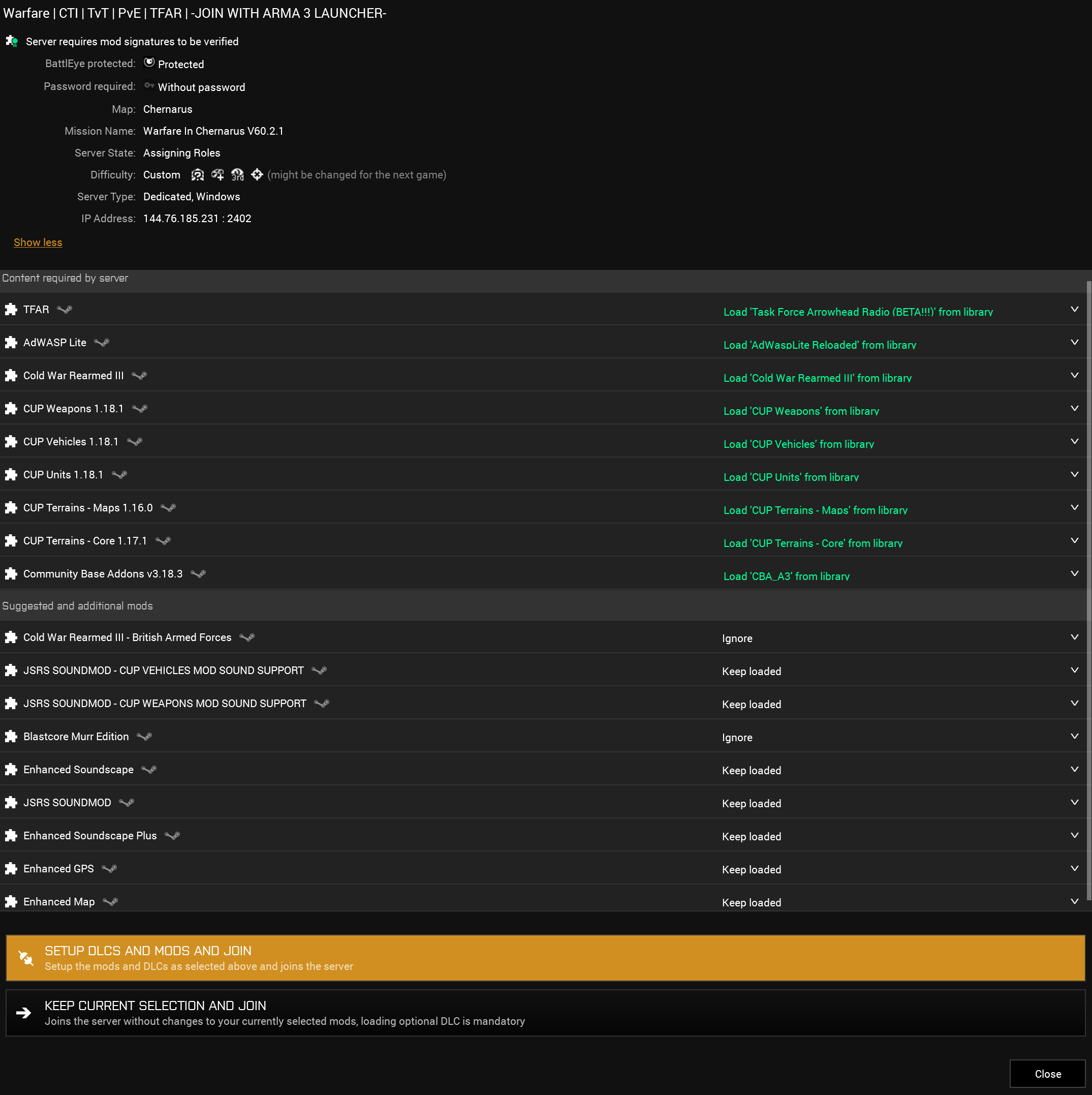Click the Steam icon beside Community Base Addons

coord(198,573)
